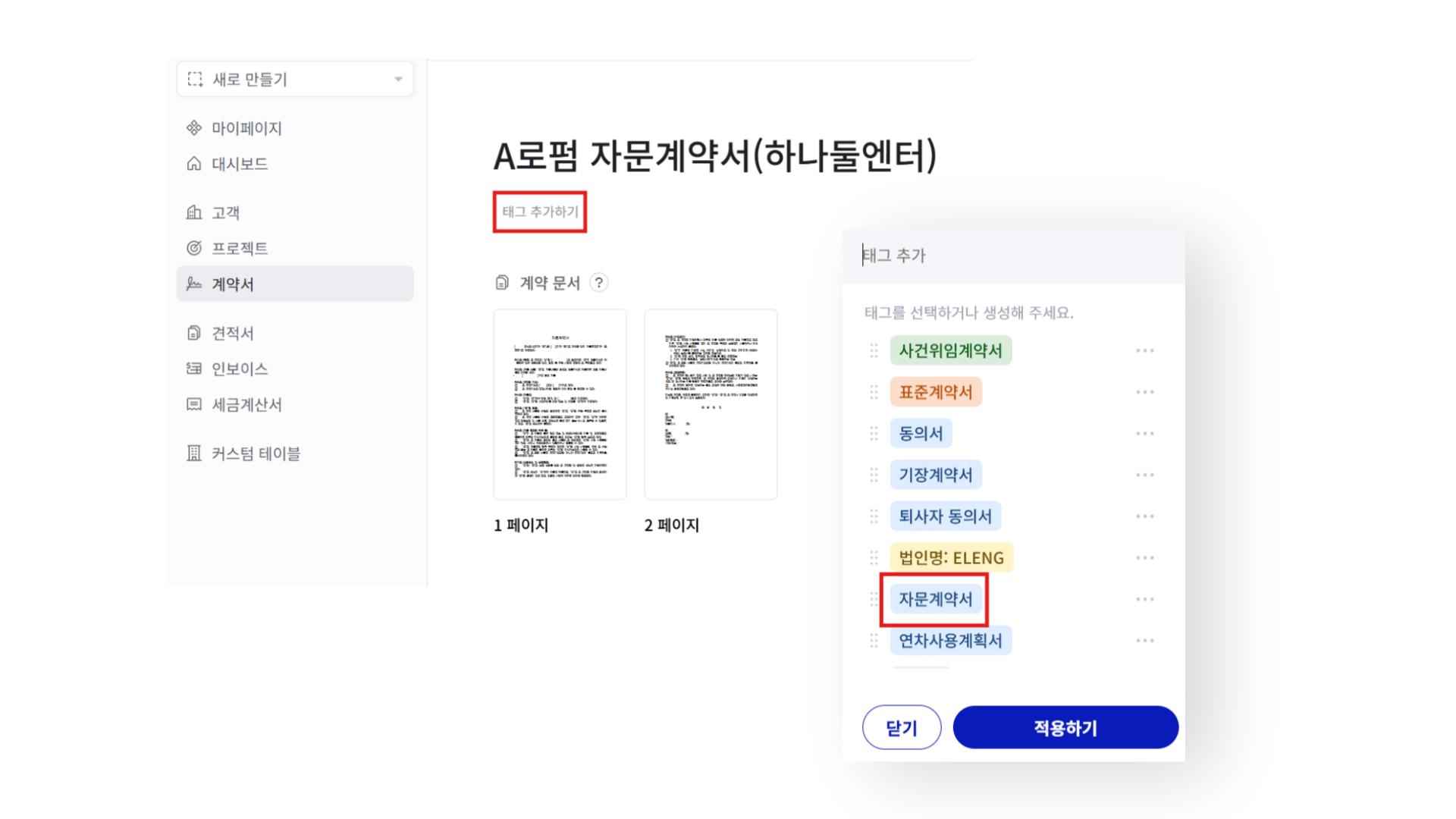Select the 퇴사자 동의서 tag
Viewport: 1456px width, 819px height.
946,516
